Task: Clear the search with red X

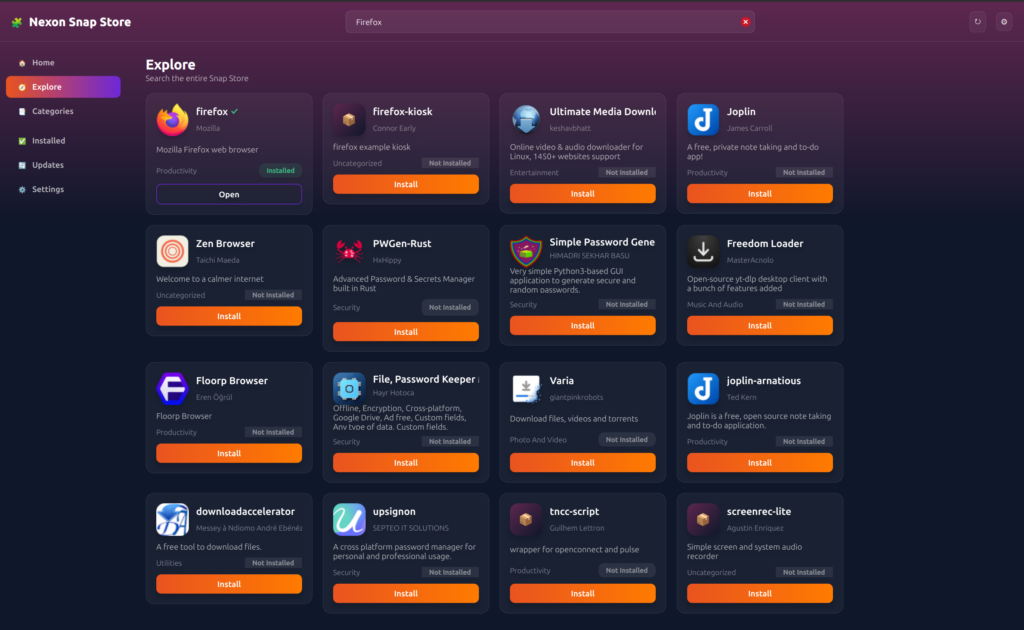Action: pos(745,22)
